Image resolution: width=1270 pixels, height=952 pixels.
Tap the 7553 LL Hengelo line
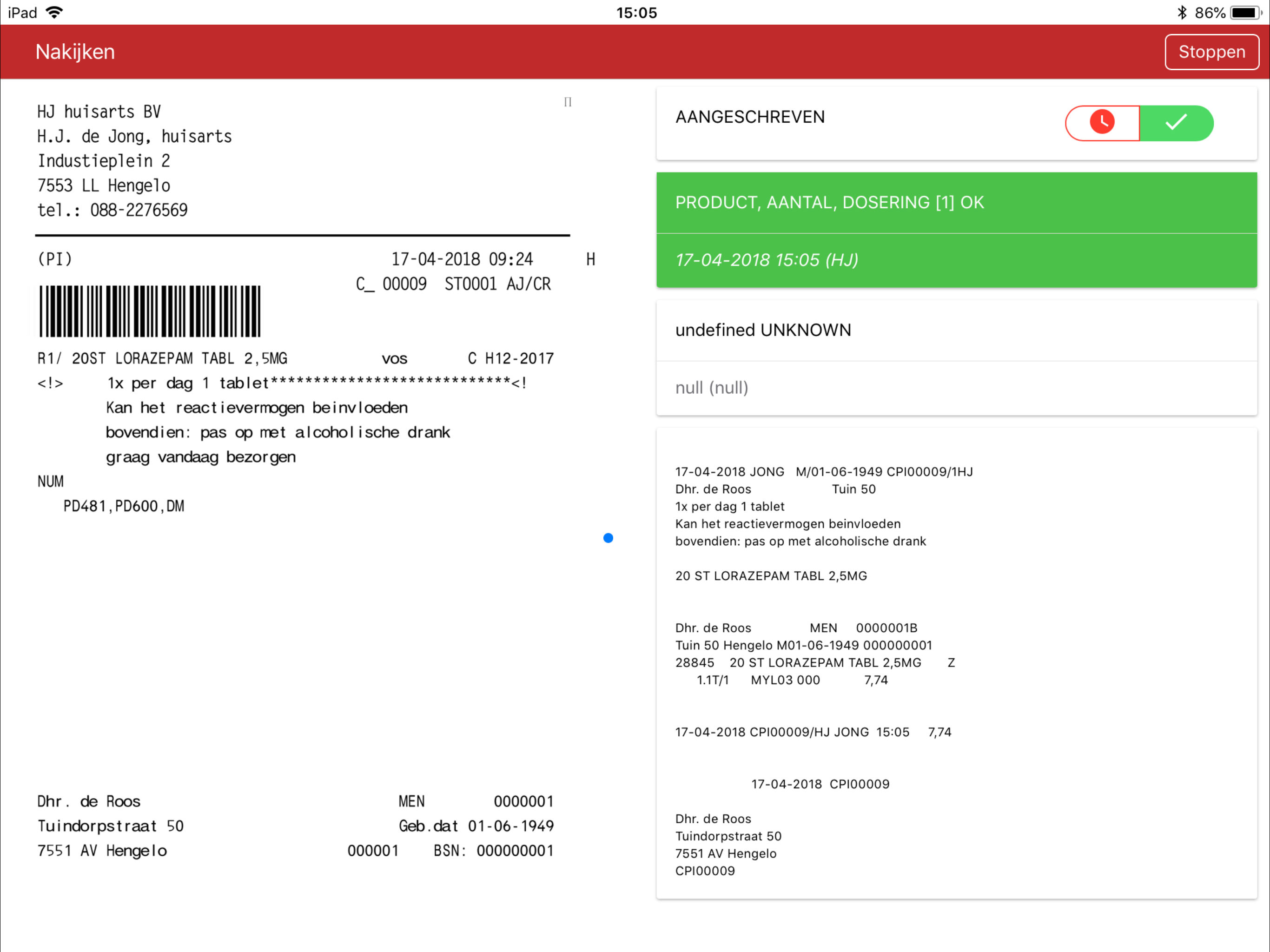click(103, 185)
